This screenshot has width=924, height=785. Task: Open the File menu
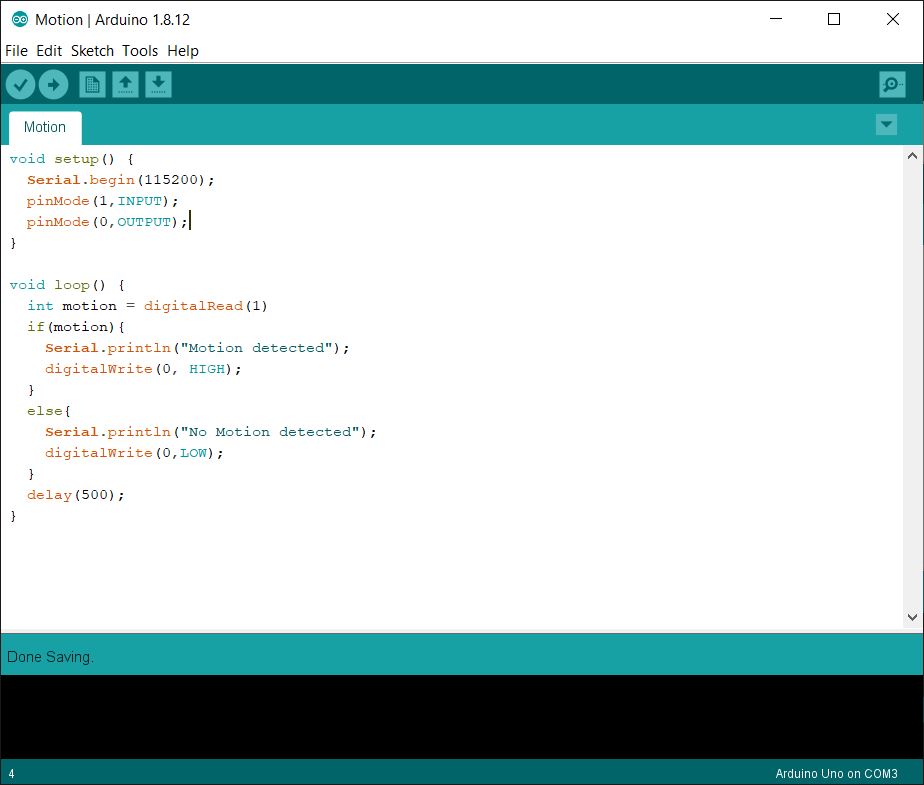coord(16,51)
